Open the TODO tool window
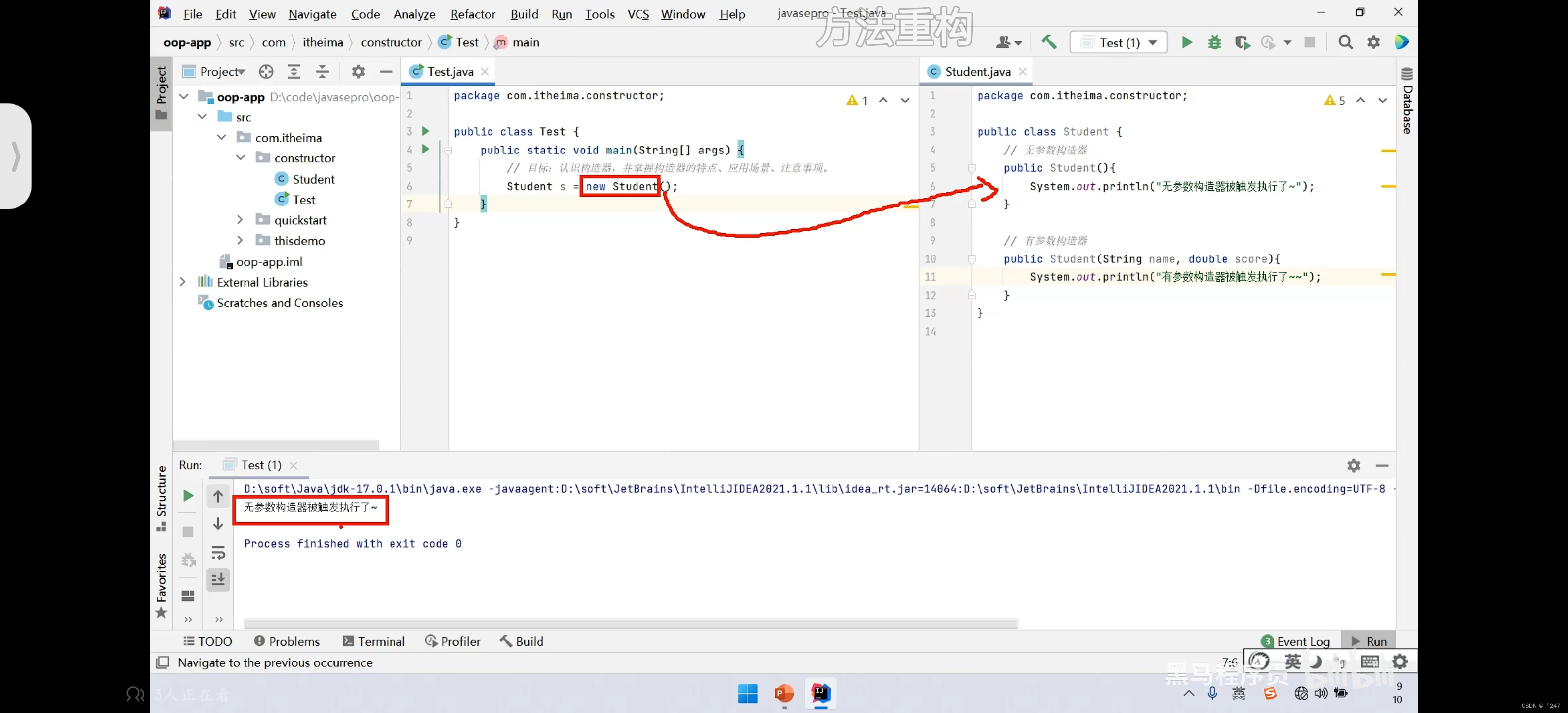The width and height of the screenshot is (1568, 713). tap(207, 641)
